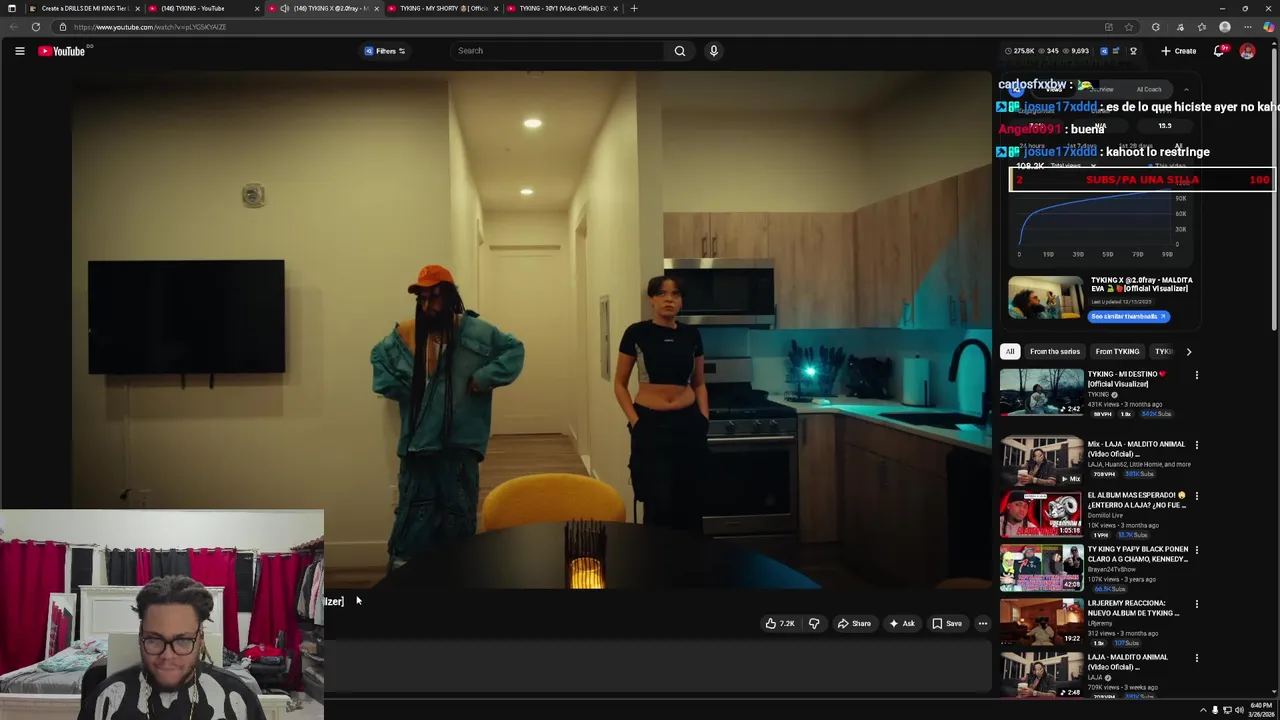Open LRJEREMY REACCIONA video thumbnail

click(1041, 621)
